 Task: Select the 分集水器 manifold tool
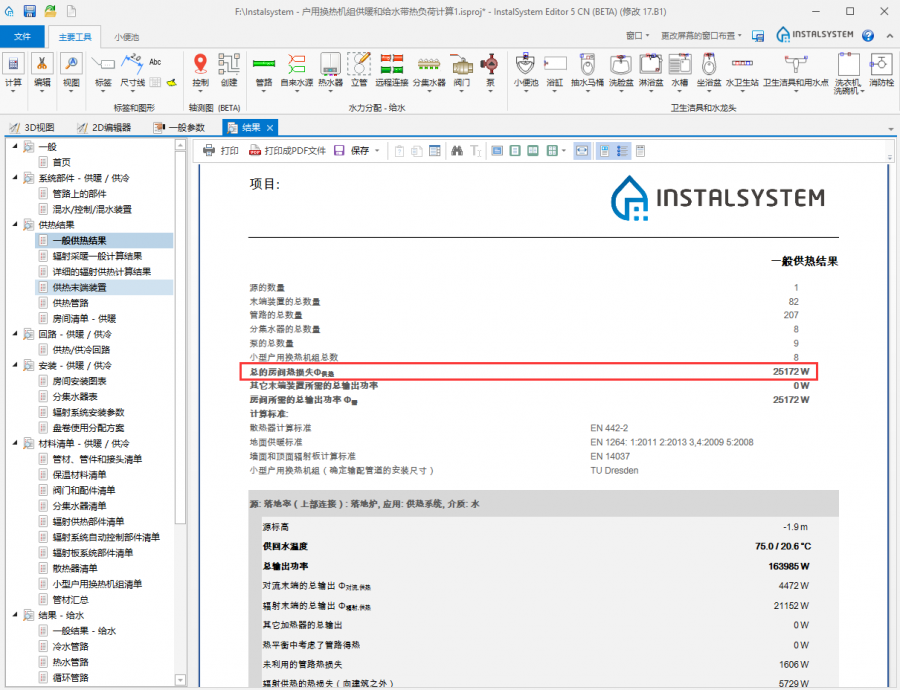(x=430, y=70)
